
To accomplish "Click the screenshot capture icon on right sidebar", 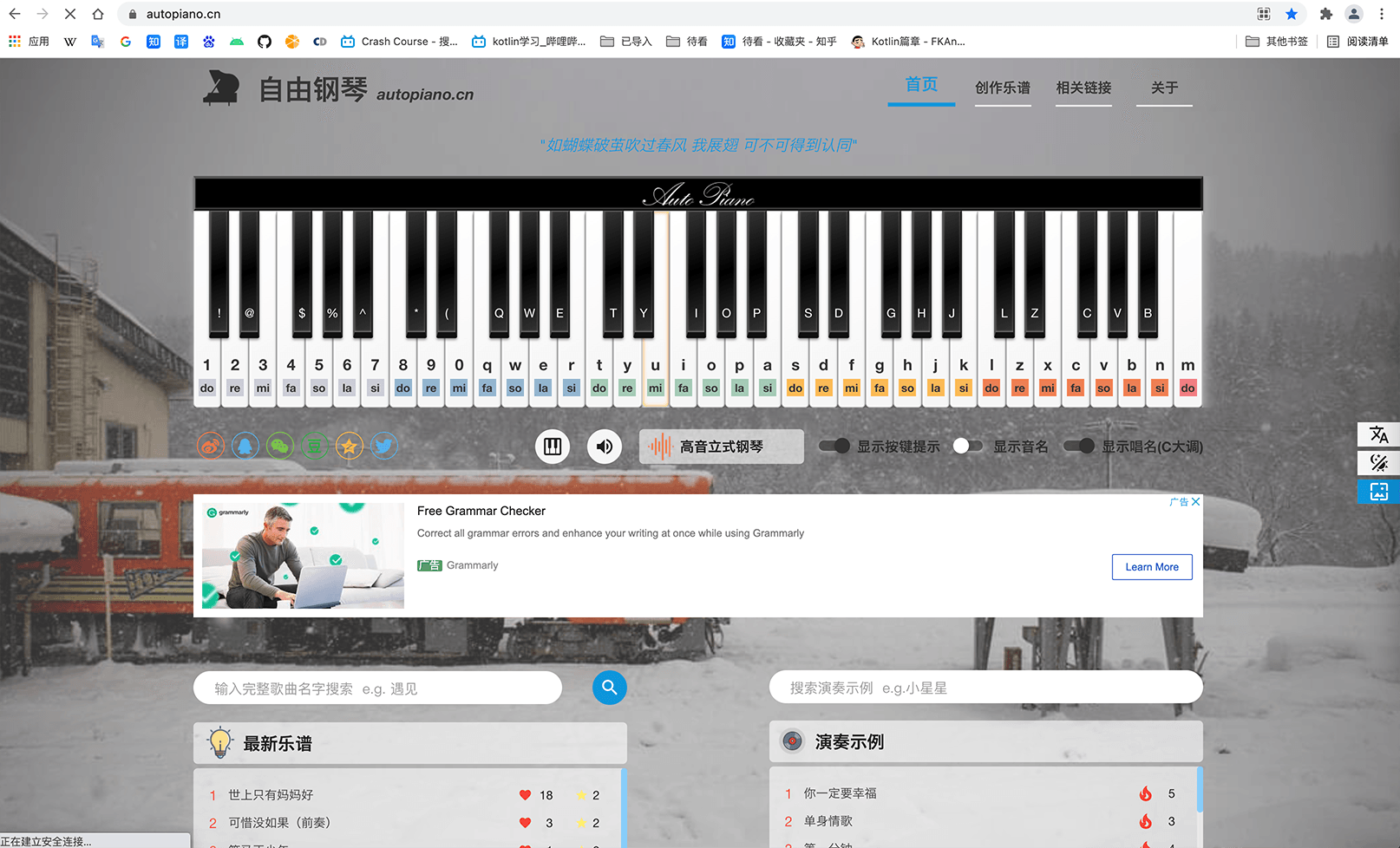I will point(1378,492).
